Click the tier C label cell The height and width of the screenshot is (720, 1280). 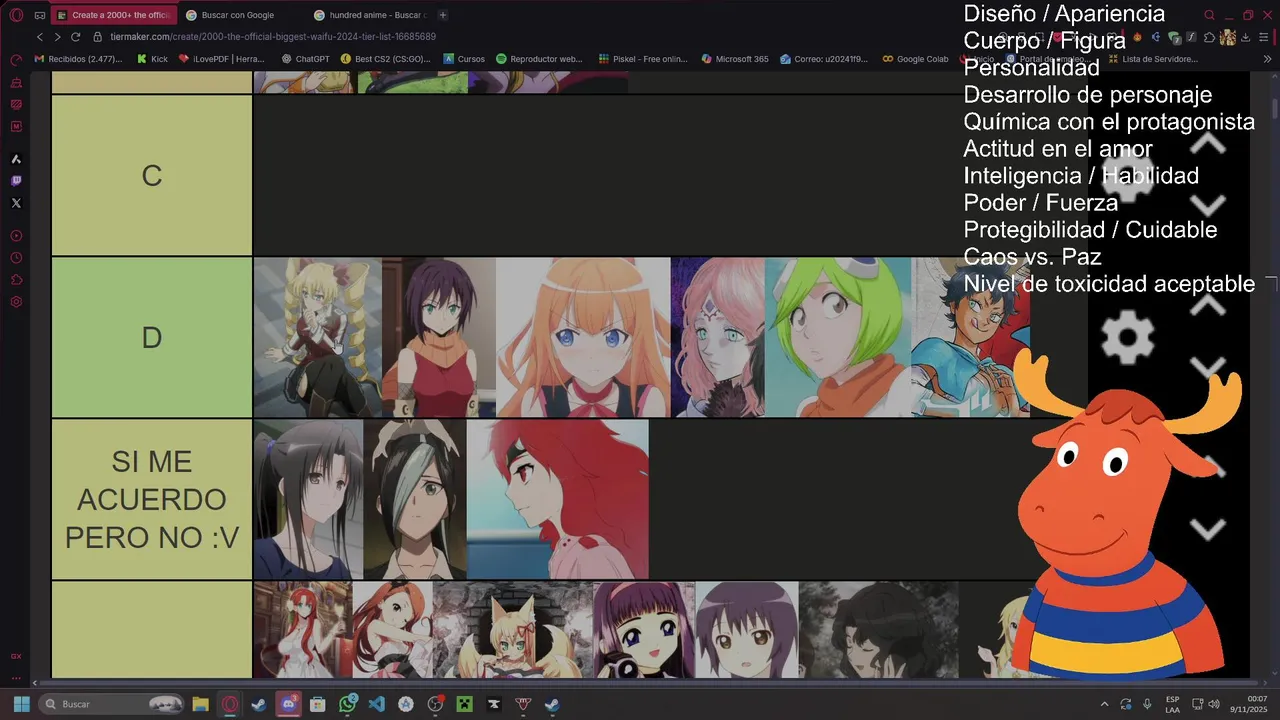click(152, 175)
